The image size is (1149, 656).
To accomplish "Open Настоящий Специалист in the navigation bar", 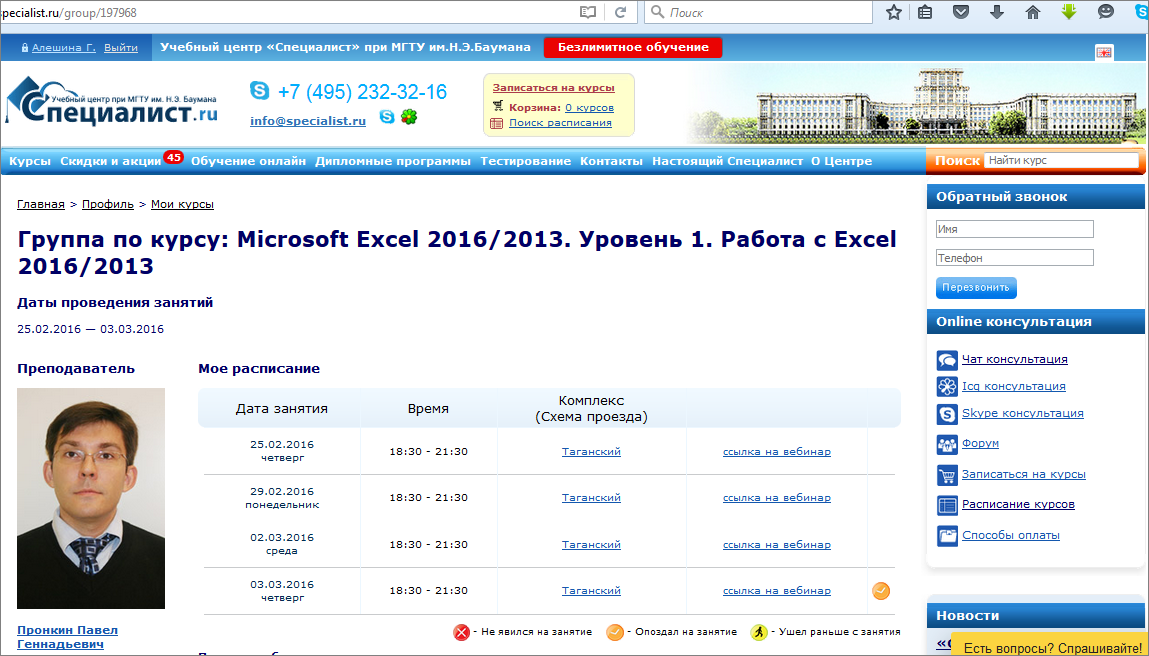I will [x=728, y=161].
